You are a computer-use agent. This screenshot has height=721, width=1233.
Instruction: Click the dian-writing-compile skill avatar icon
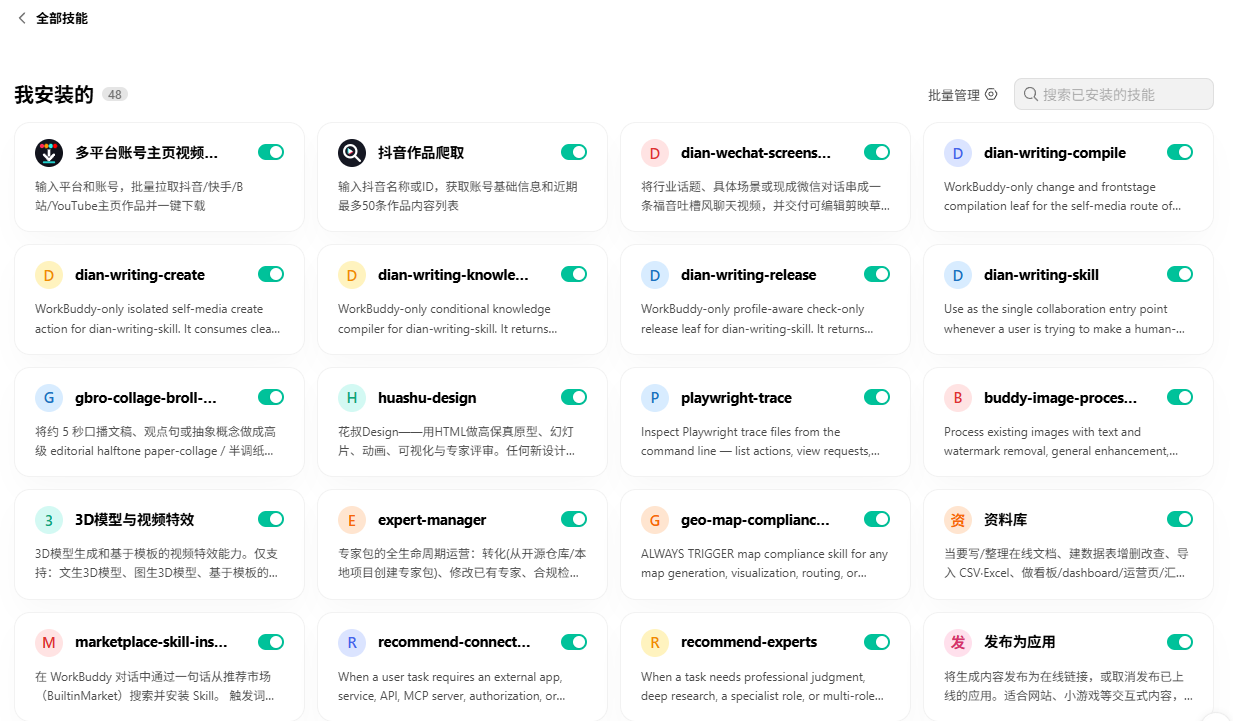958,153
